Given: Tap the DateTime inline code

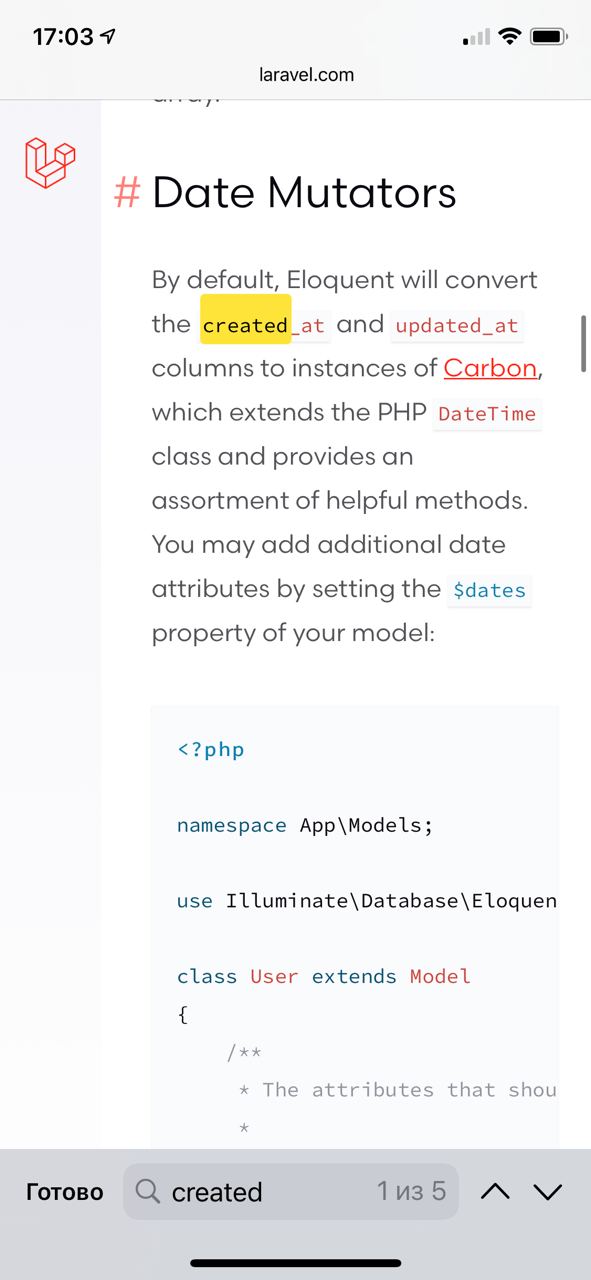Looking at the screenshot, I should [487, 413].
